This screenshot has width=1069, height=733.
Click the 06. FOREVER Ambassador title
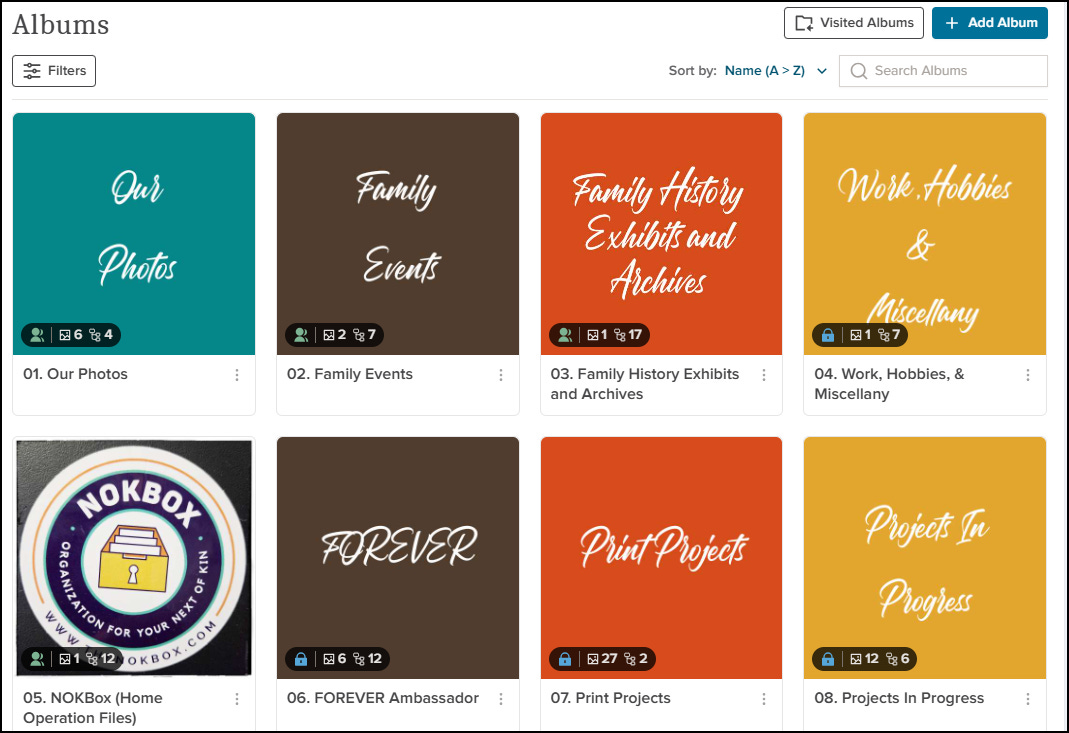(x=383, y=698)
